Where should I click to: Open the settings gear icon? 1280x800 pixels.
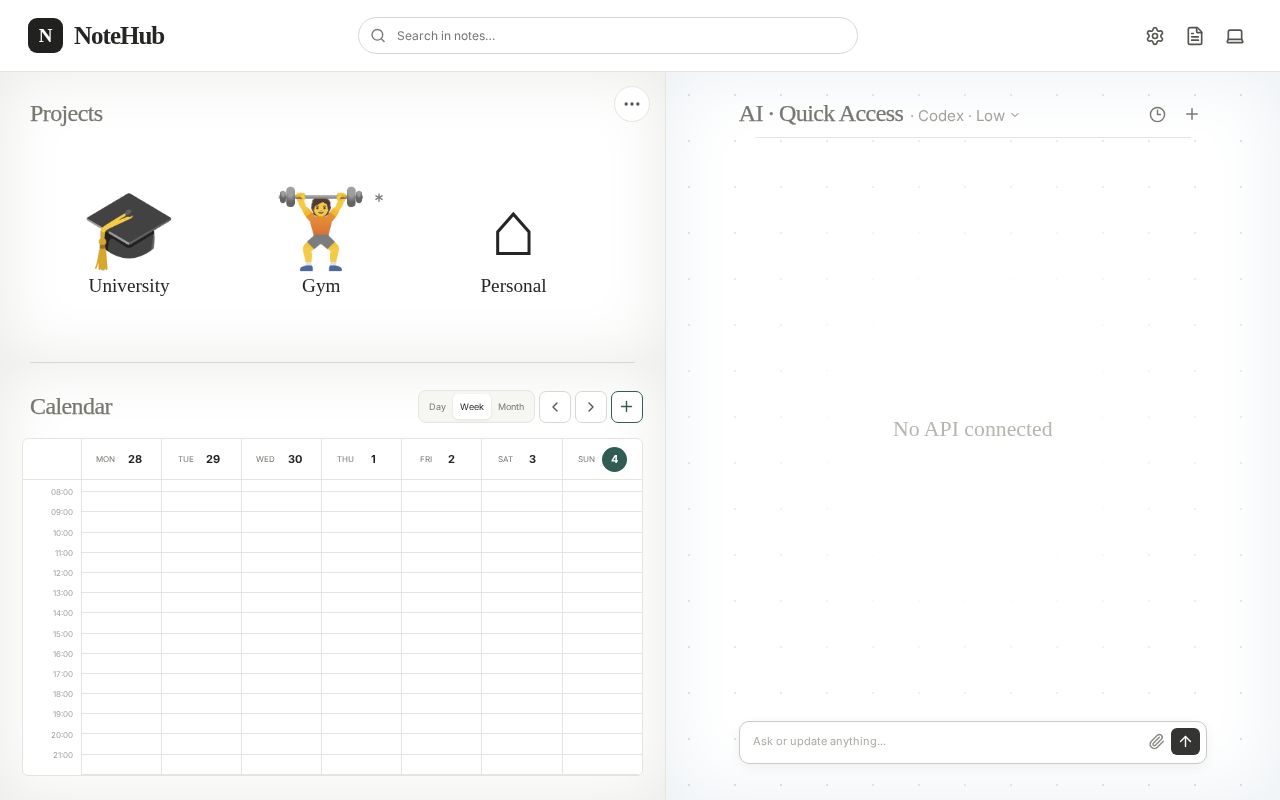point(1155,36)
